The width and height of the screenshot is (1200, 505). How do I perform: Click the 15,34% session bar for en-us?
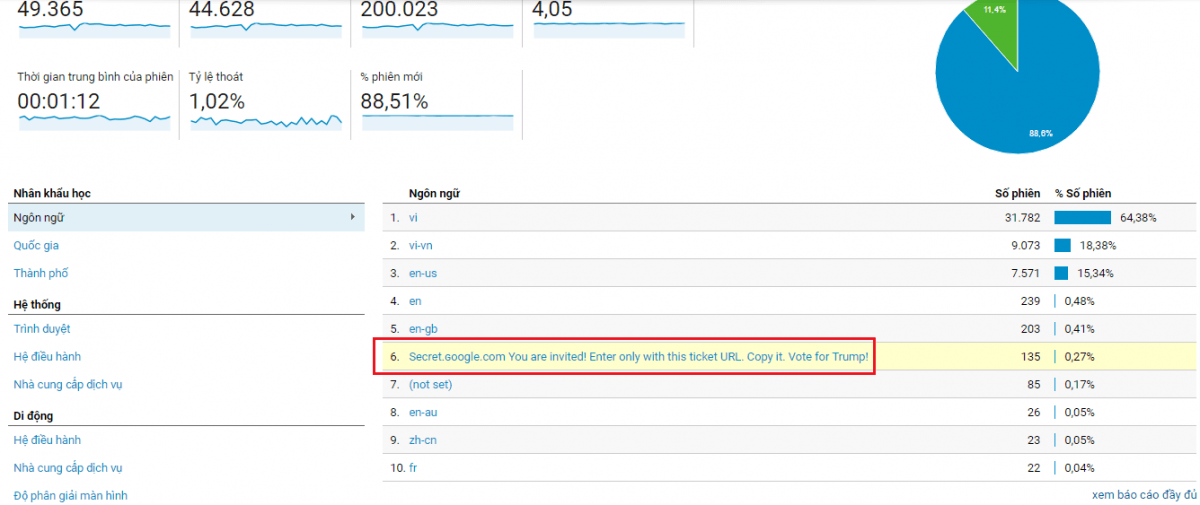click(1061, 273)
